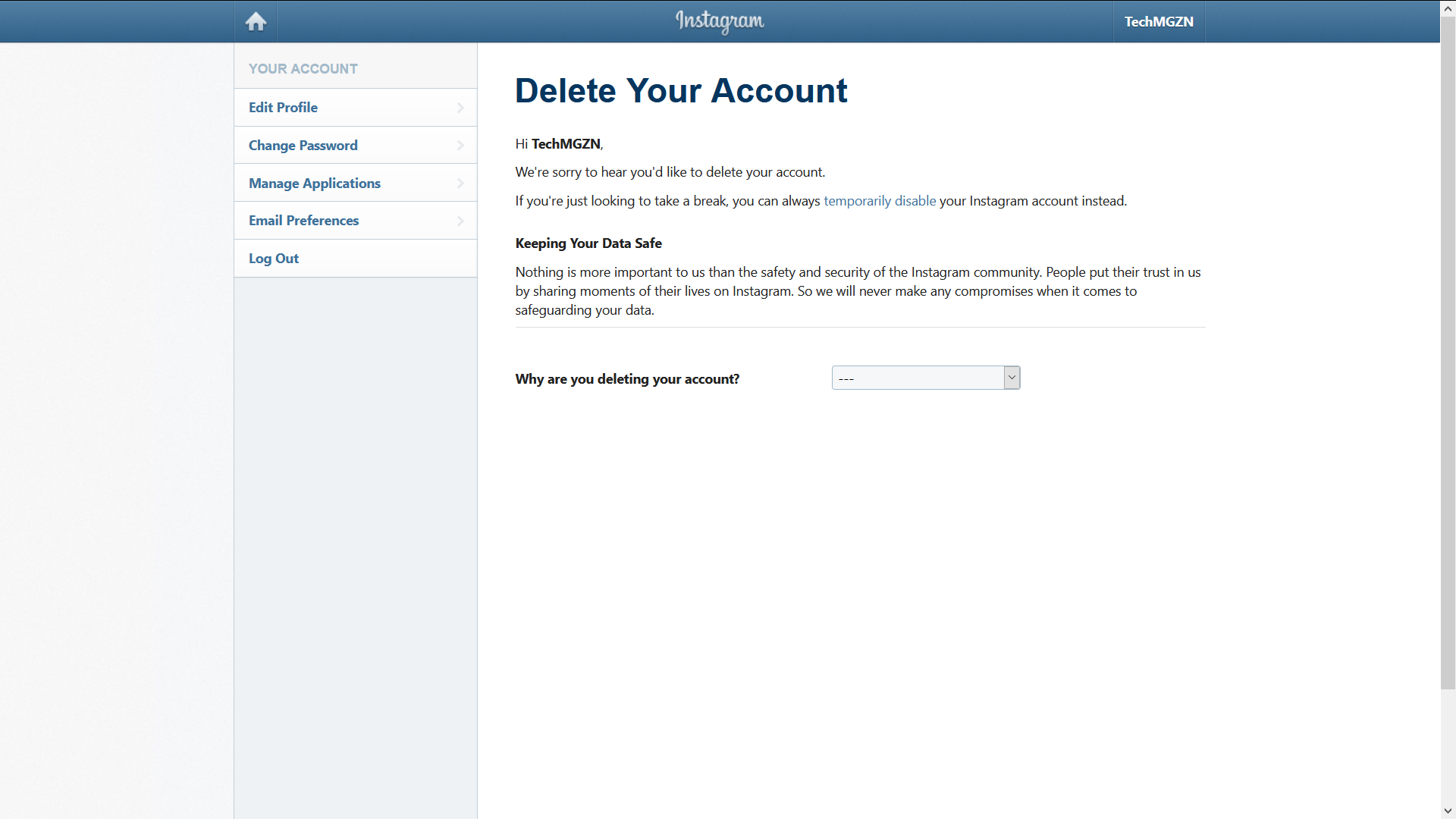Open Change Password page
Image resolution: width=1456 pixels, height=819 pixels.
(x=356, y=145)
